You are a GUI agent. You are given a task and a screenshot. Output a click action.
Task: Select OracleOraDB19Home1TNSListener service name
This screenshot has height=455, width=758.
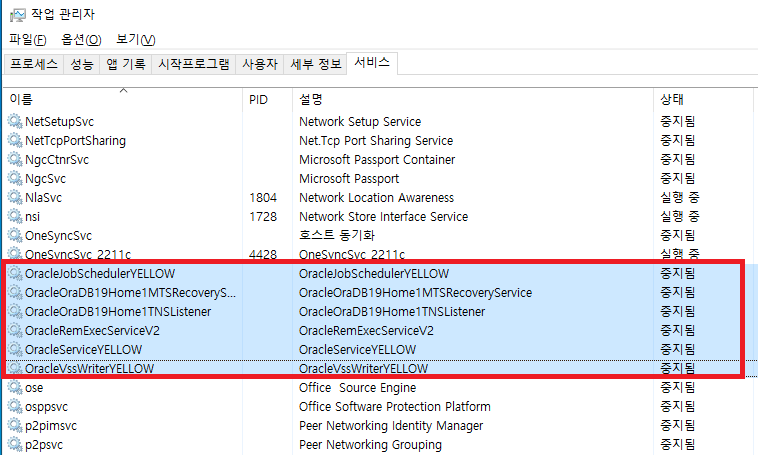[x=118, y=311]
